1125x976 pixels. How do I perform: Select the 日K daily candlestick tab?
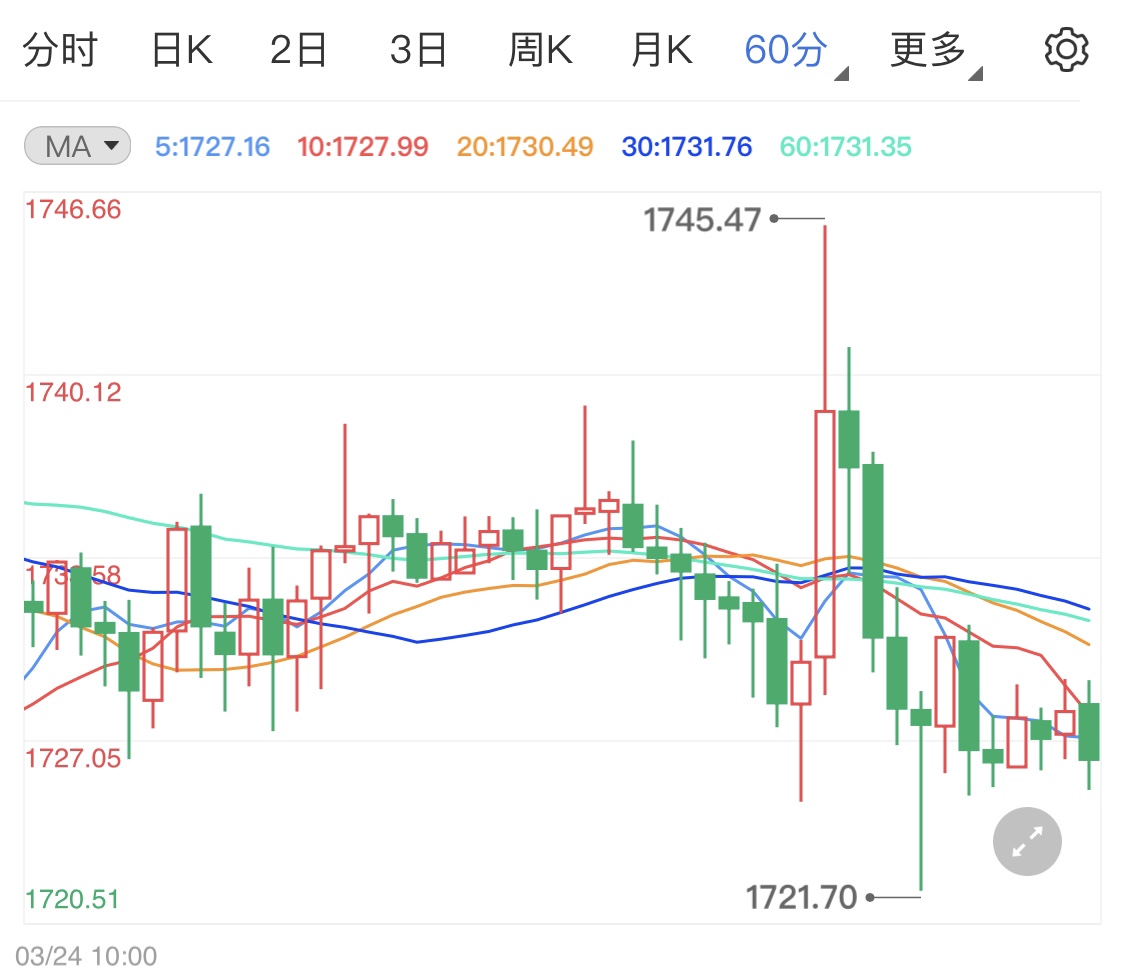click(x=182, y=50)
